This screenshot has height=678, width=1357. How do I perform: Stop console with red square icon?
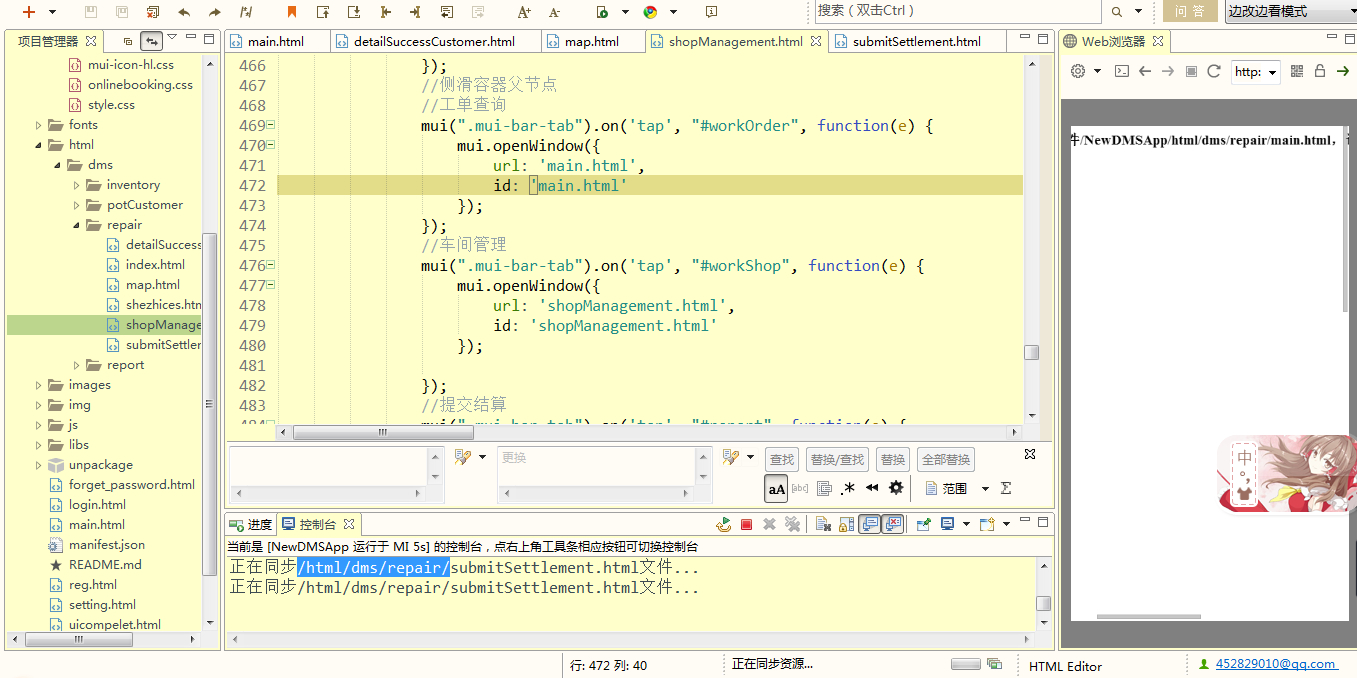pyautogui.click(x=746, y=524)
